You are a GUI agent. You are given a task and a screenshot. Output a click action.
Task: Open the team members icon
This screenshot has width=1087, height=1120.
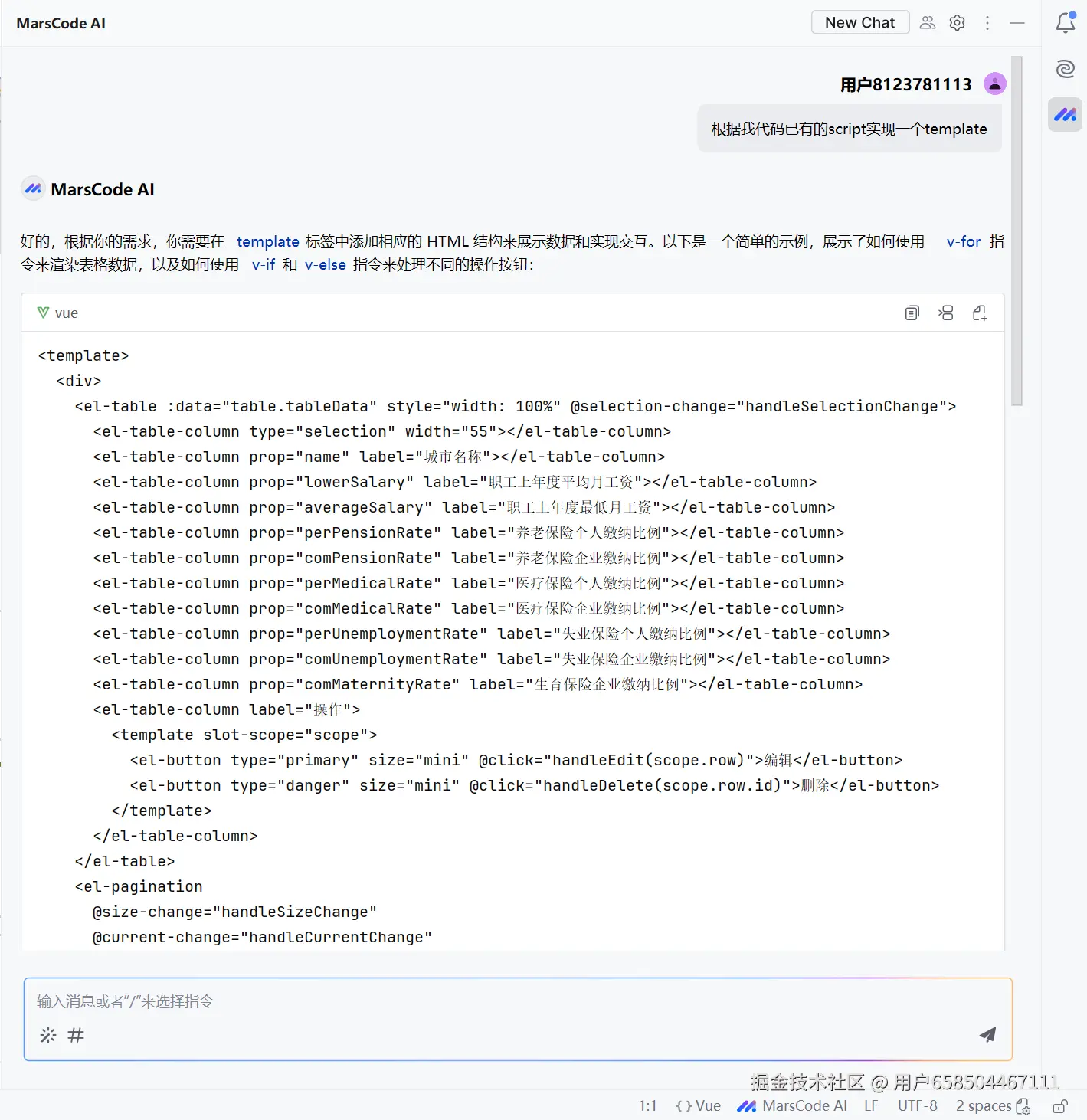pyautogui.click(x=928, y=22)
